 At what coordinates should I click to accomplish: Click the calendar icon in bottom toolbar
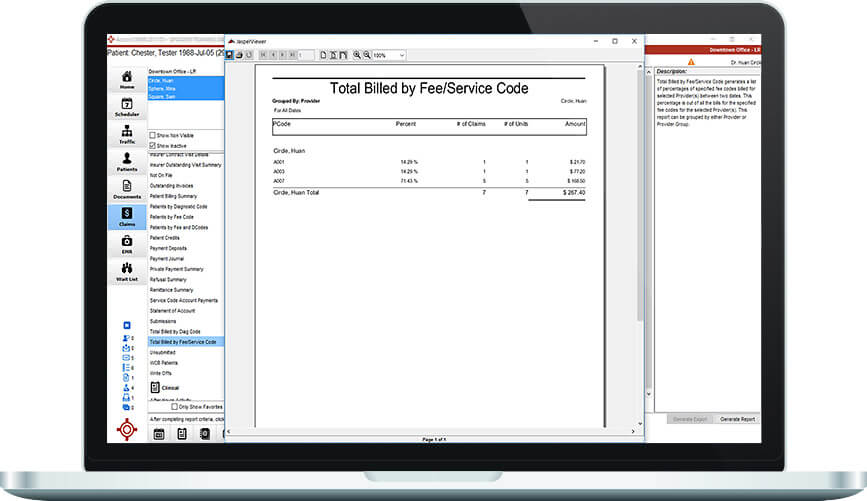[x=159, y=434]
